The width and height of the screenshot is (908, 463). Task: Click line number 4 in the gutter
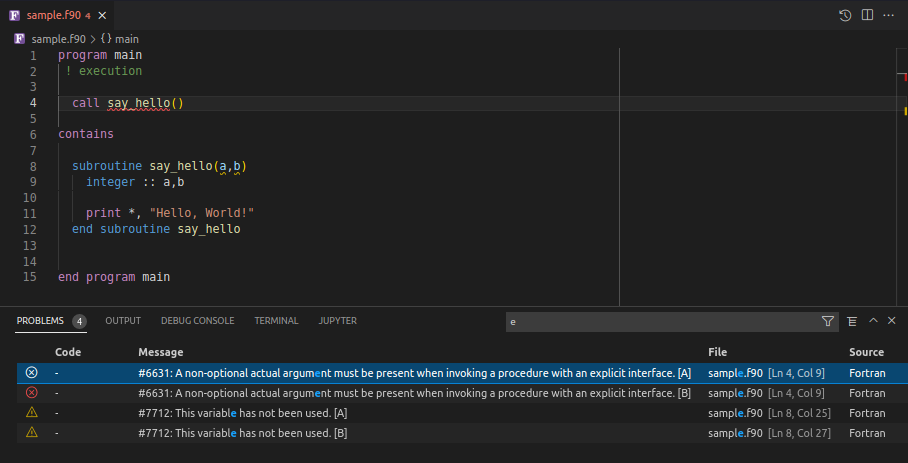coord(33,103)
